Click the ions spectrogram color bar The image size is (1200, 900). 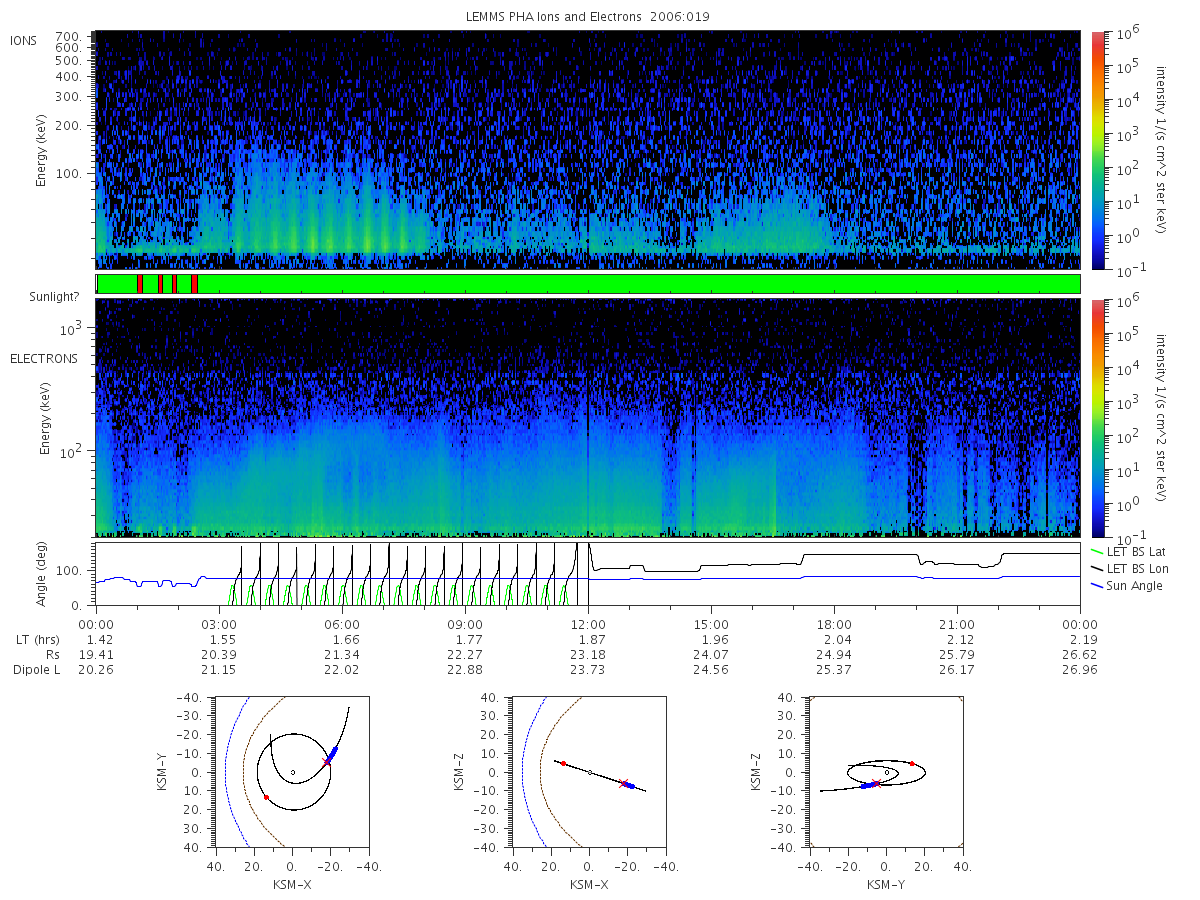coord(1097,150)
